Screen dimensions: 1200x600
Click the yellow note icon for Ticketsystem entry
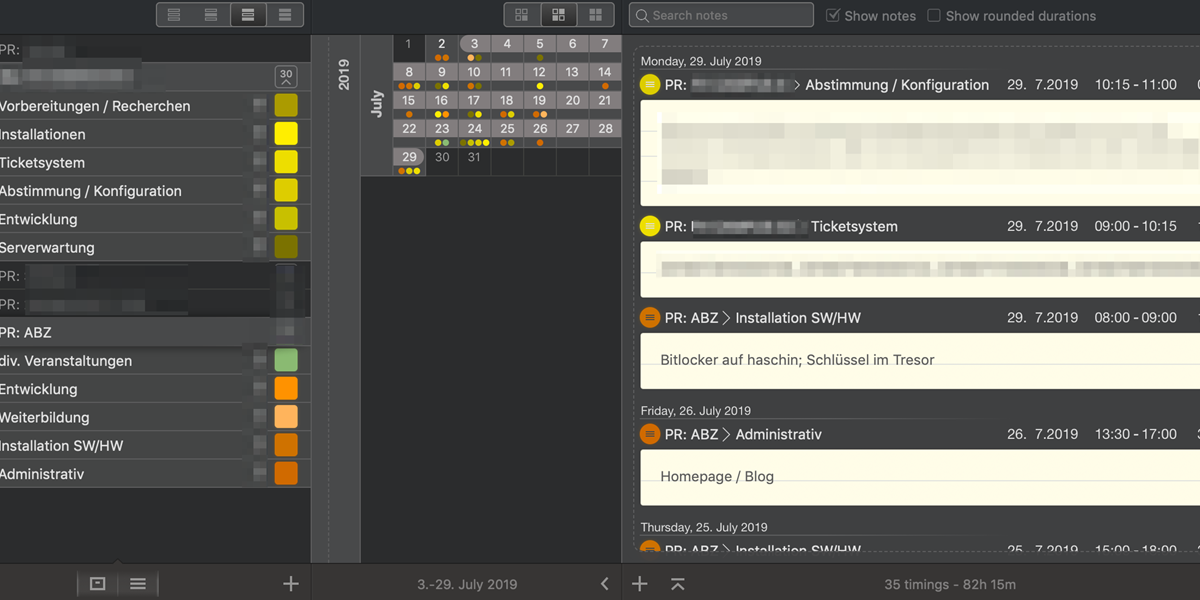point(650,227)
